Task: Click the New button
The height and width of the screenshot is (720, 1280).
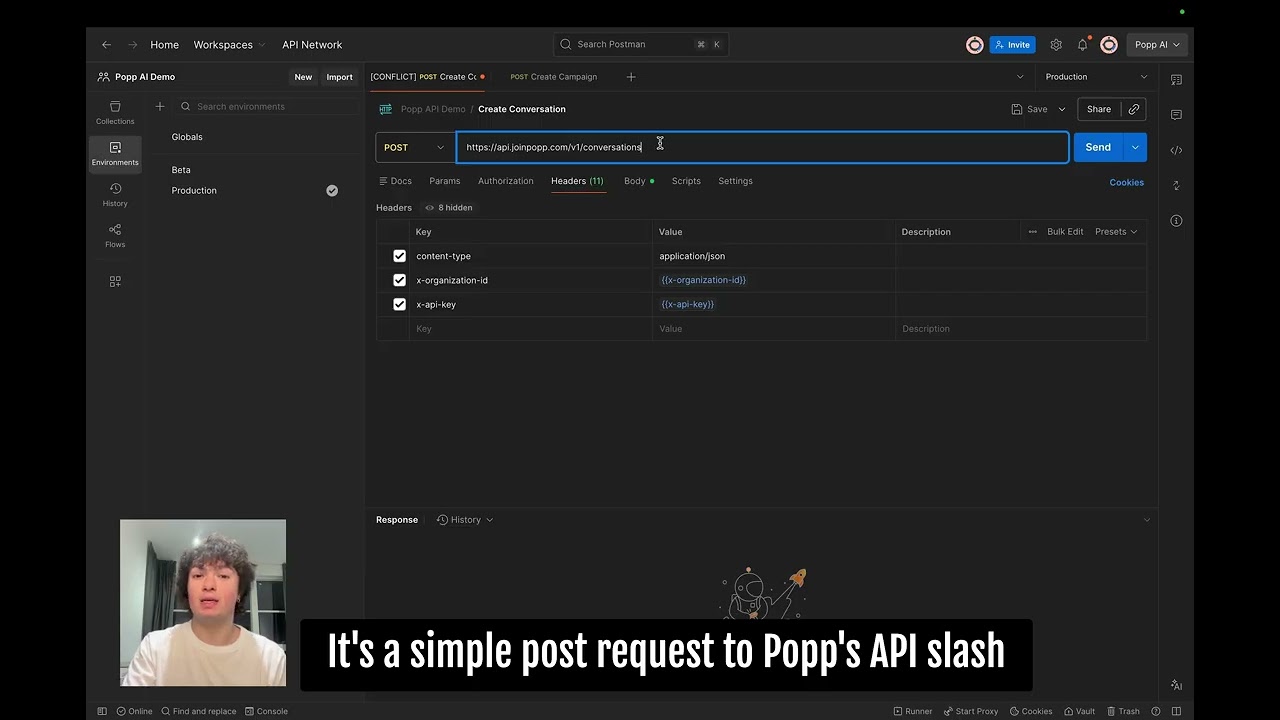Action: point(303,77)
